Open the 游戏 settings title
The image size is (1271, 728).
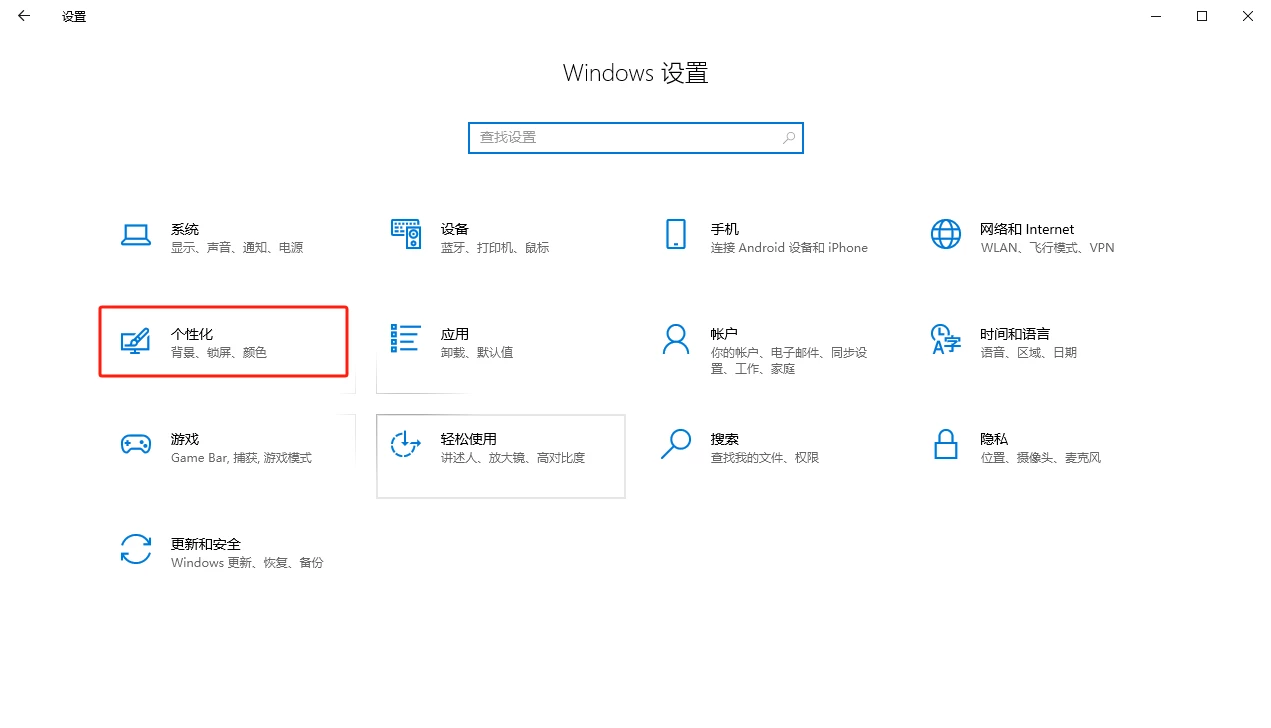(x=185, y=439)
